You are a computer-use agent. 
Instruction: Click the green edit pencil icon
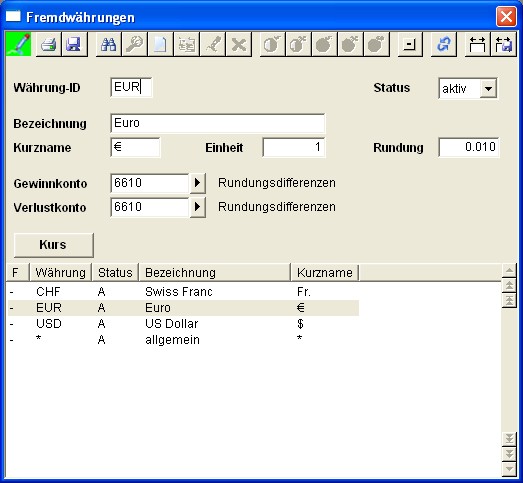pyautogui.click(x=19, y=44)
